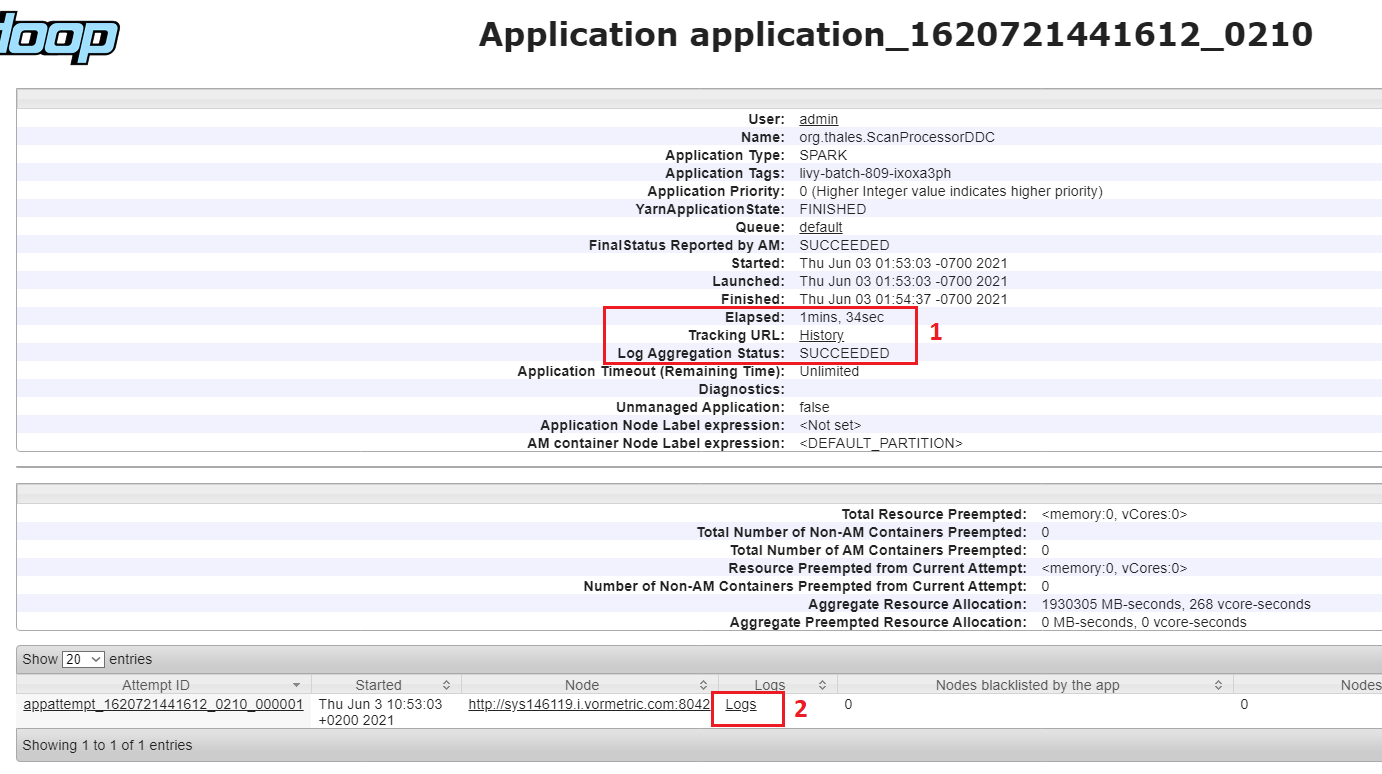1382x774 pixels.
Task: Open the admin user link
Action: 818,119
